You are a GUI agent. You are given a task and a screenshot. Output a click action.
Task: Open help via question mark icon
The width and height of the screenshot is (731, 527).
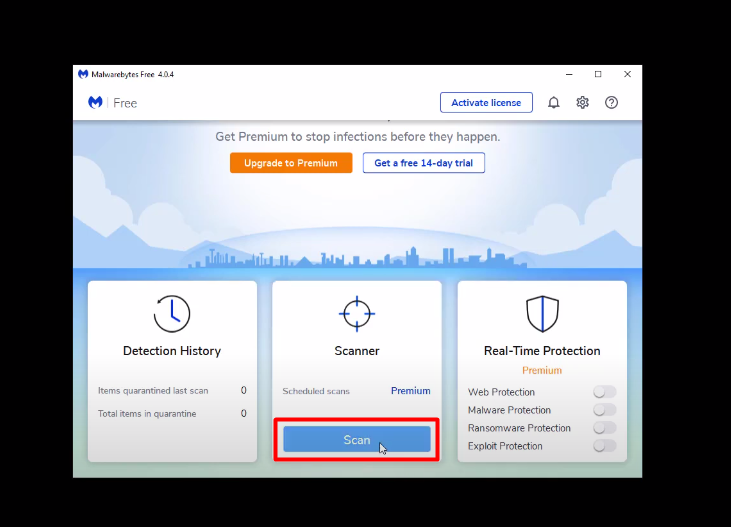click(x=611, y=103)
